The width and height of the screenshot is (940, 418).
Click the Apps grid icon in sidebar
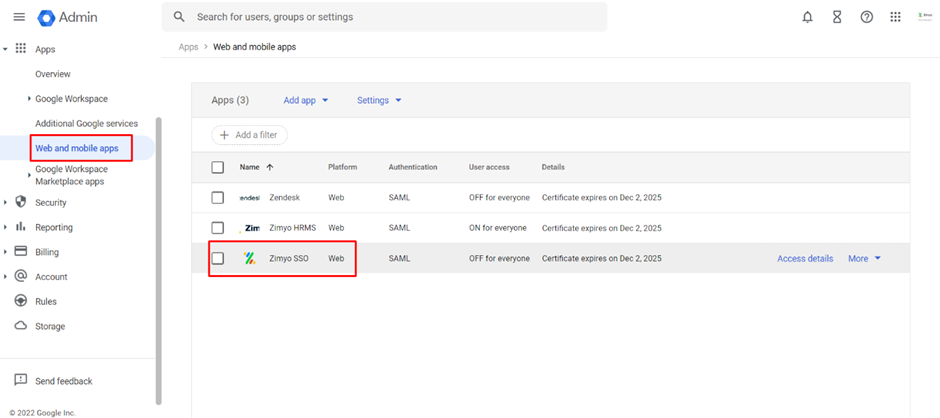(x=20, y=49)
